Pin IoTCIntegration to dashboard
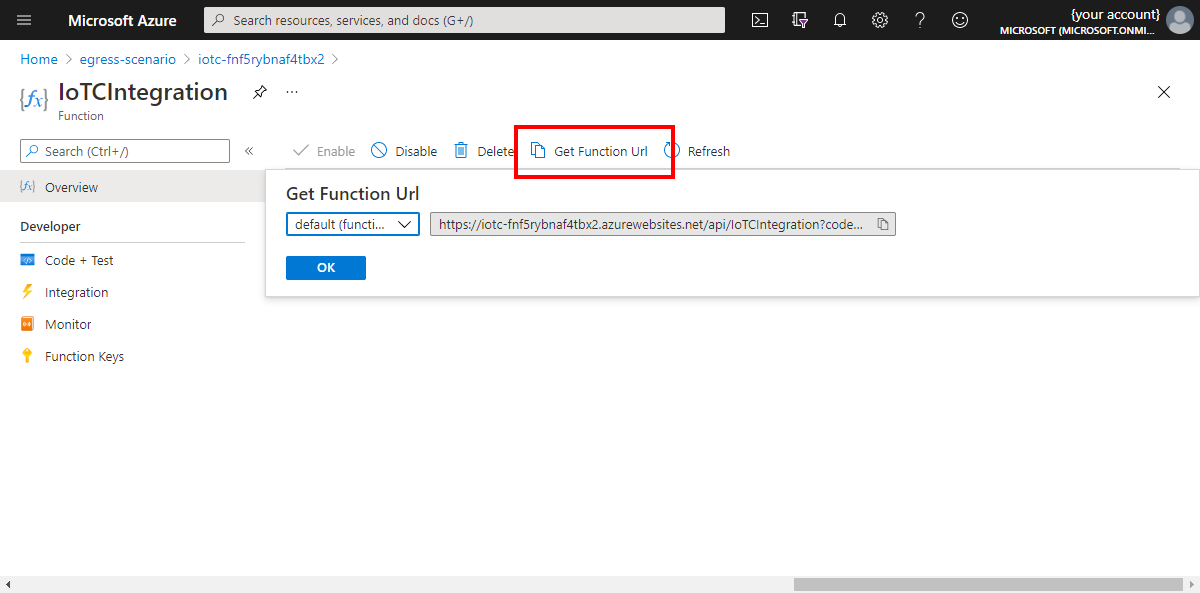 click(259, 91)
